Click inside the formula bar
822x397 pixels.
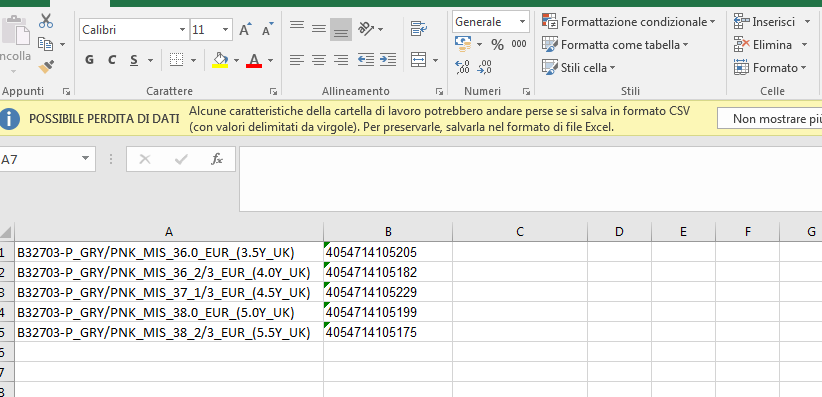point(531,179)
